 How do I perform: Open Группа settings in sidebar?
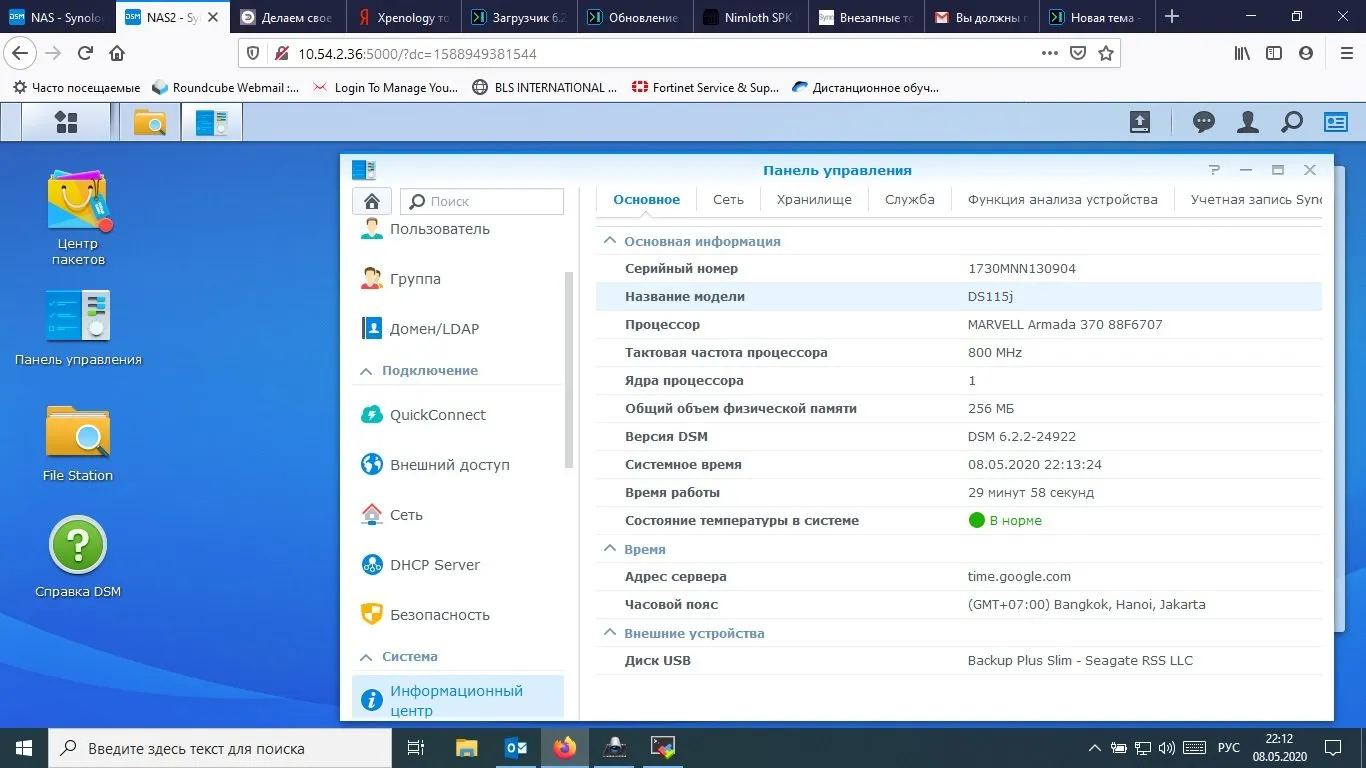[x=458, y=279]
